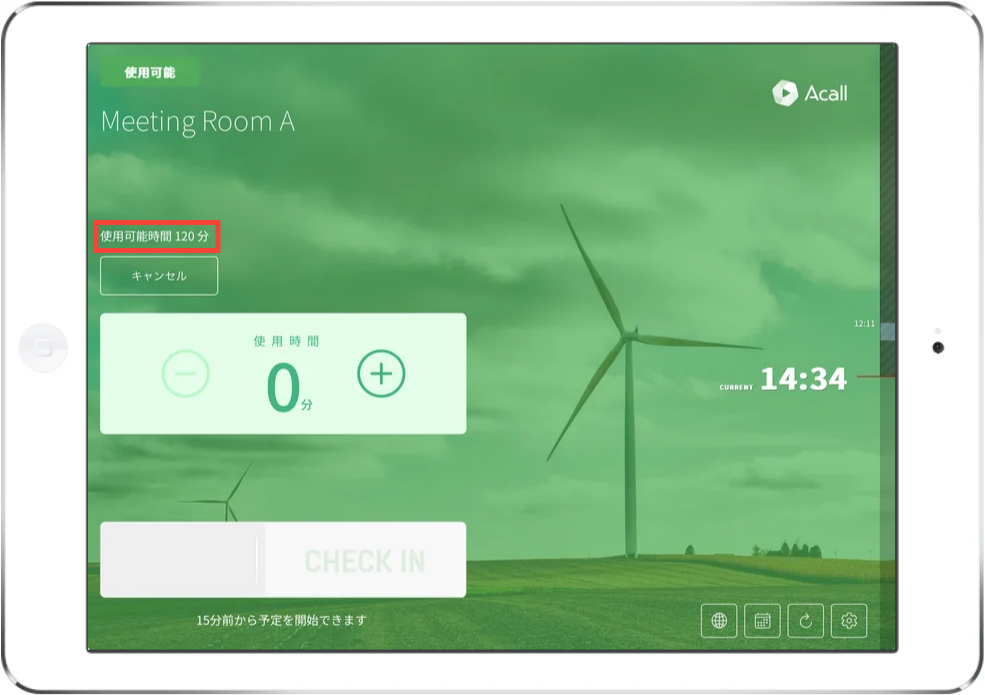Click the CHECK IN slider text

point(364,561)
